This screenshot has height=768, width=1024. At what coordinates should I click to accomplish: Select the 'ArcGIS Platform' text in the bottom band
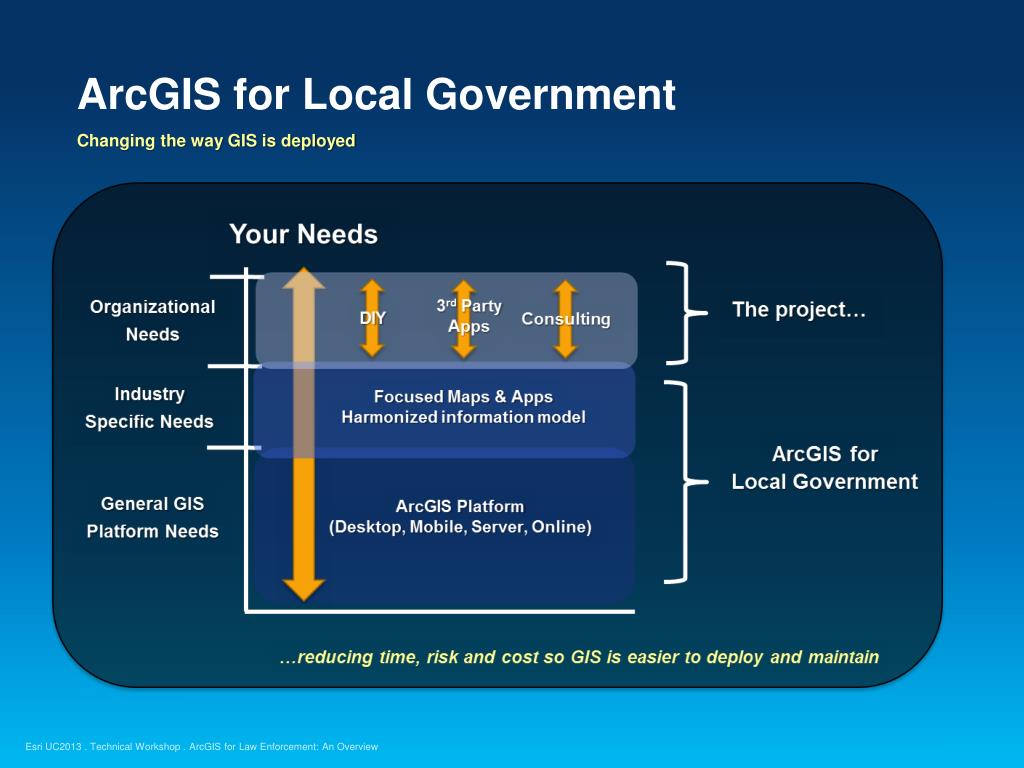coord(460,506)
